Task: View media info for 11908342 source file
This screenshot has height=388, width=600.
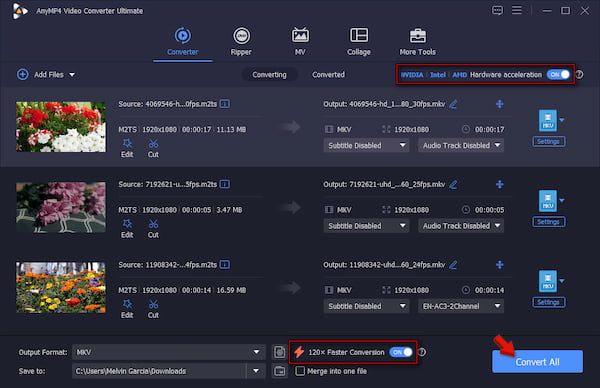Action: [x=225, y=264]
